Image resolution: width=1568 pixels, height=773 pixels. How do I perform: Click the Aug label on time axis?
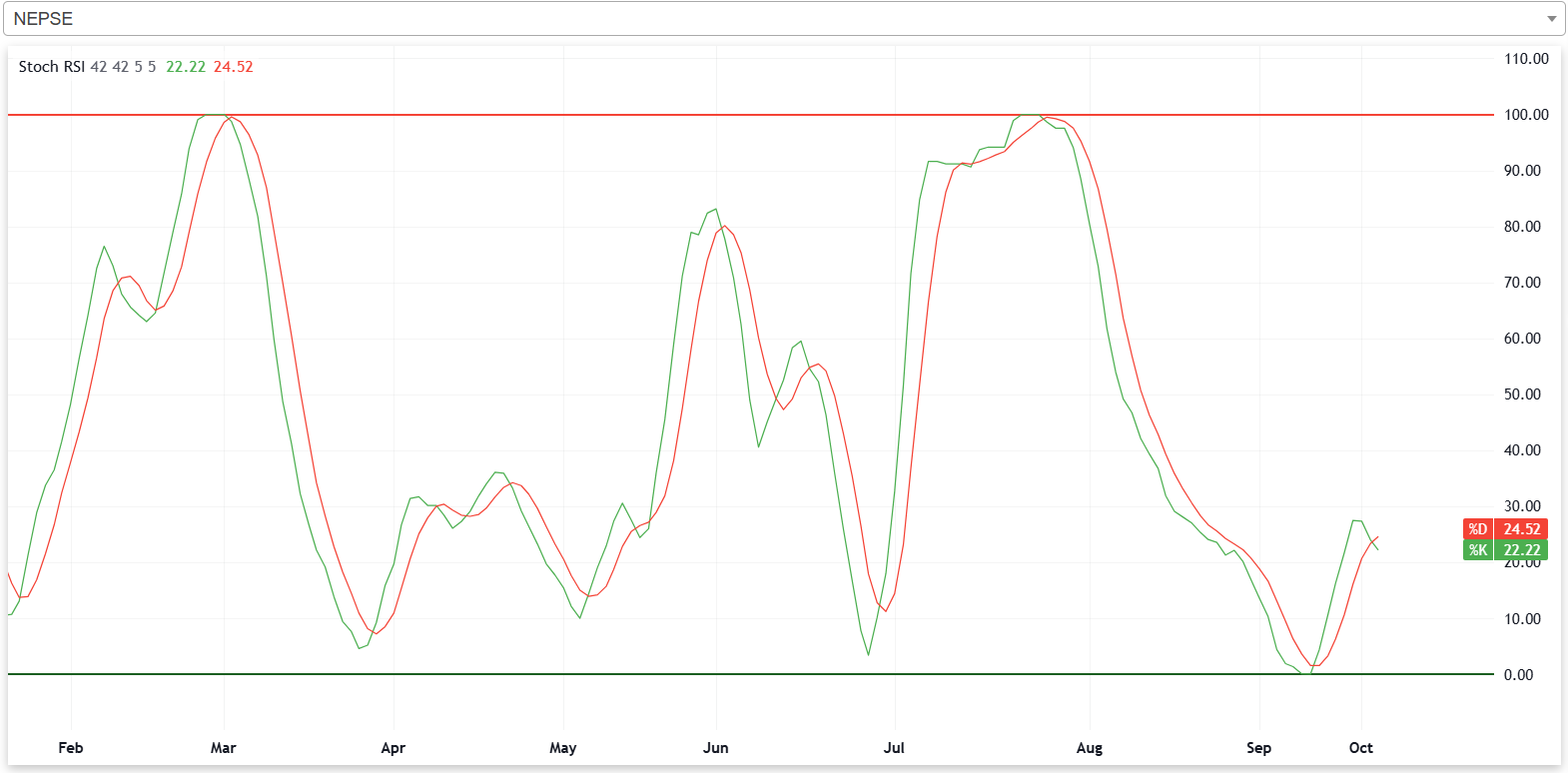click(x=1090, y=748)
